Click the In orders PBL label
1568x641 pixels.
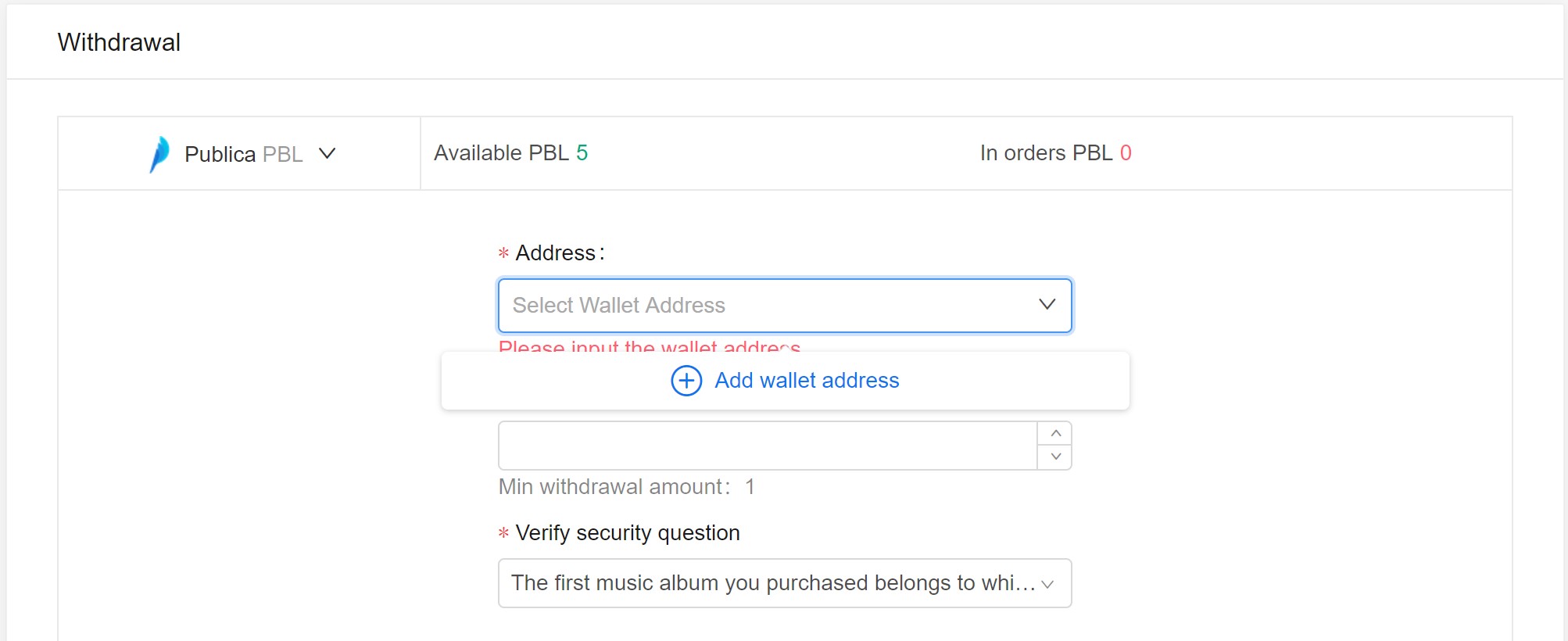pos(1045,153)
